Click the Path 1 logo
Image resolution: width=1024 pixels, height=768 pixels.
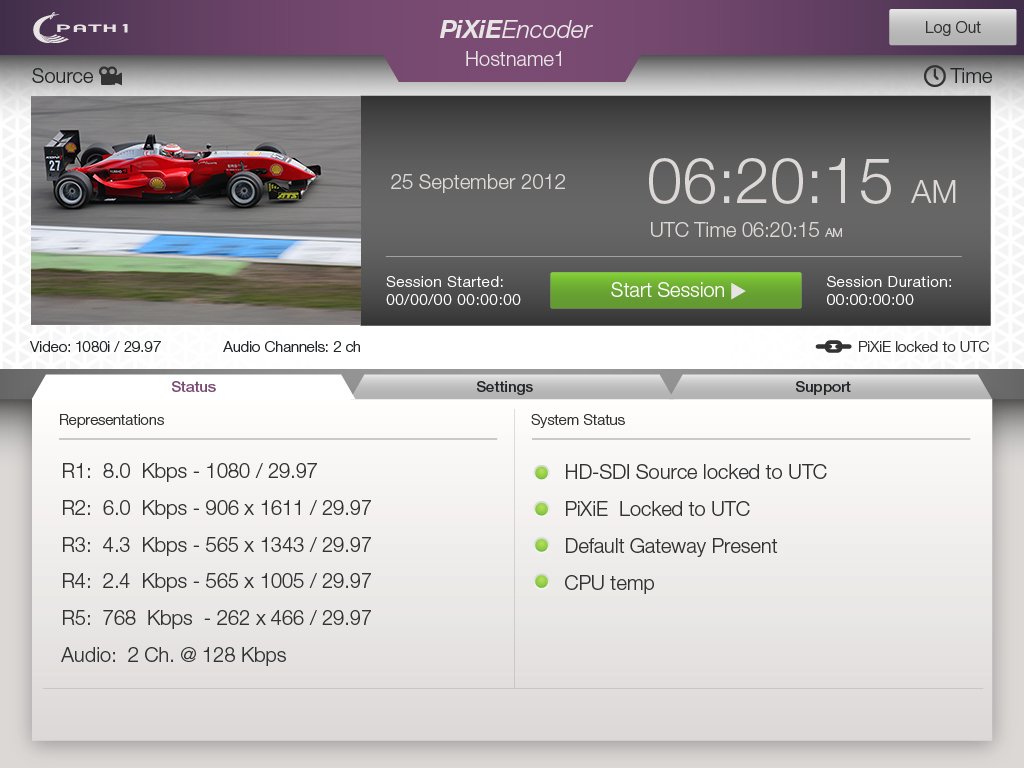pos(81,28)
